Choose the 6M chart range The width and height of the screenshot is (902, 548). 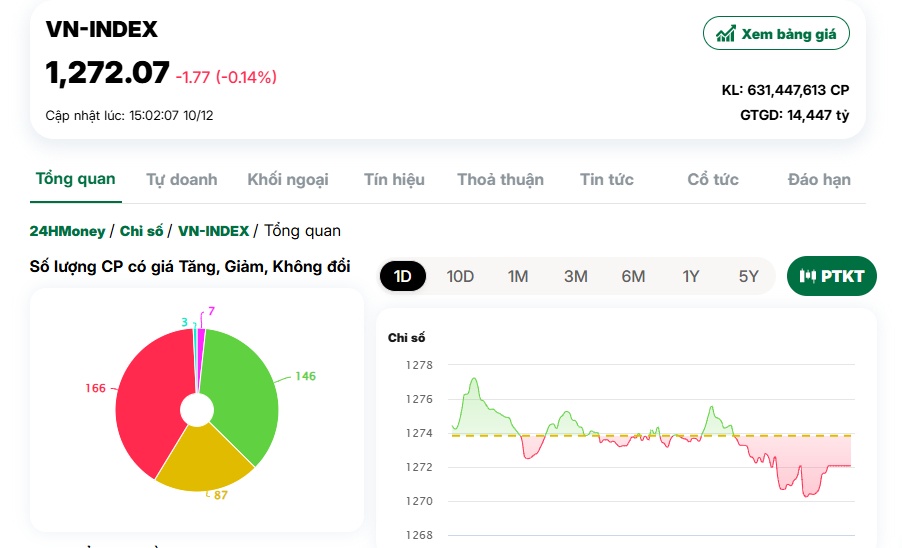pyautogui.click(x=633, y=276)
